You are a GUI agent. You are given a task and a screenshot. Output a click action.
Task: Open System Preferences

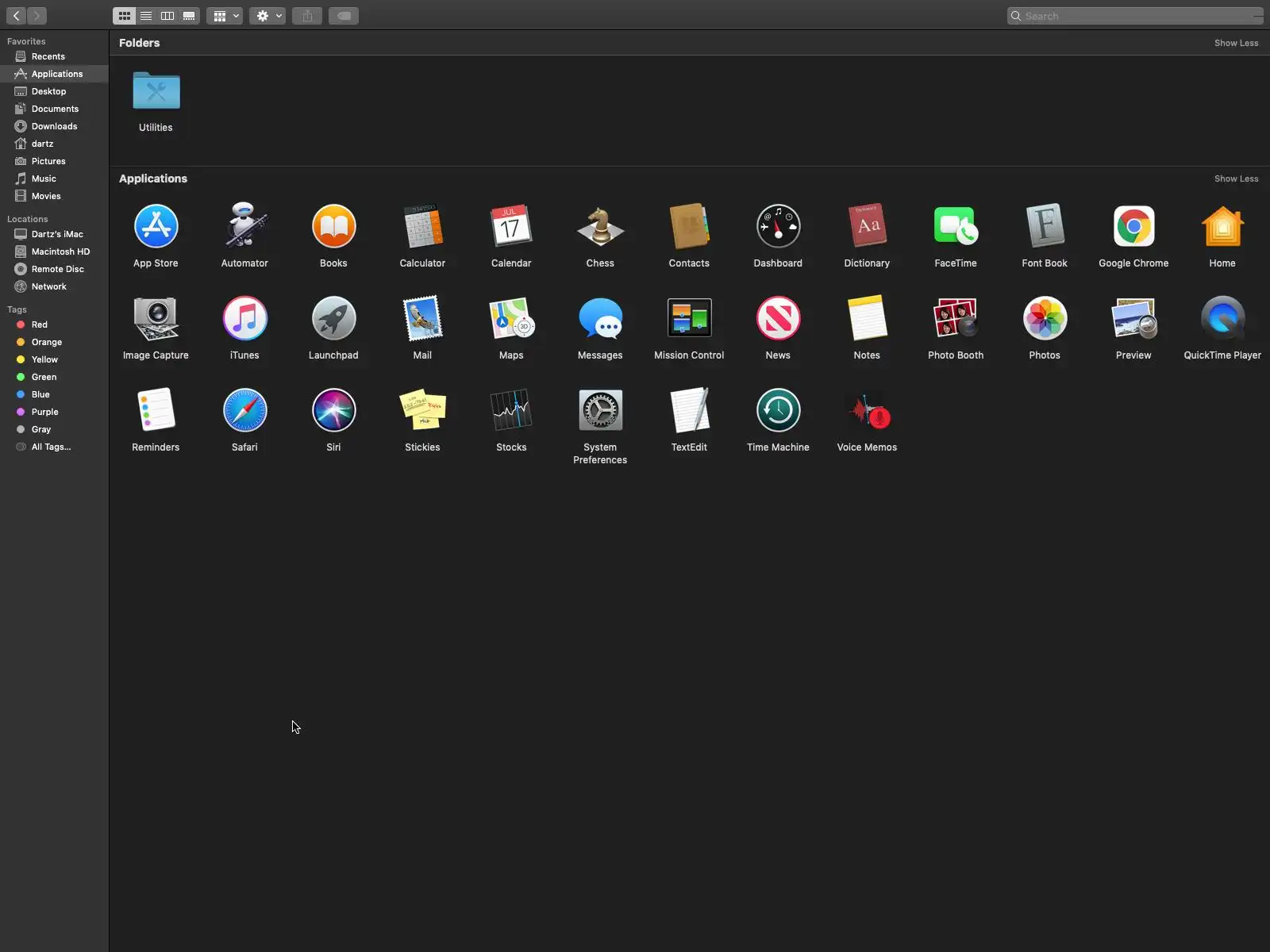600,411
